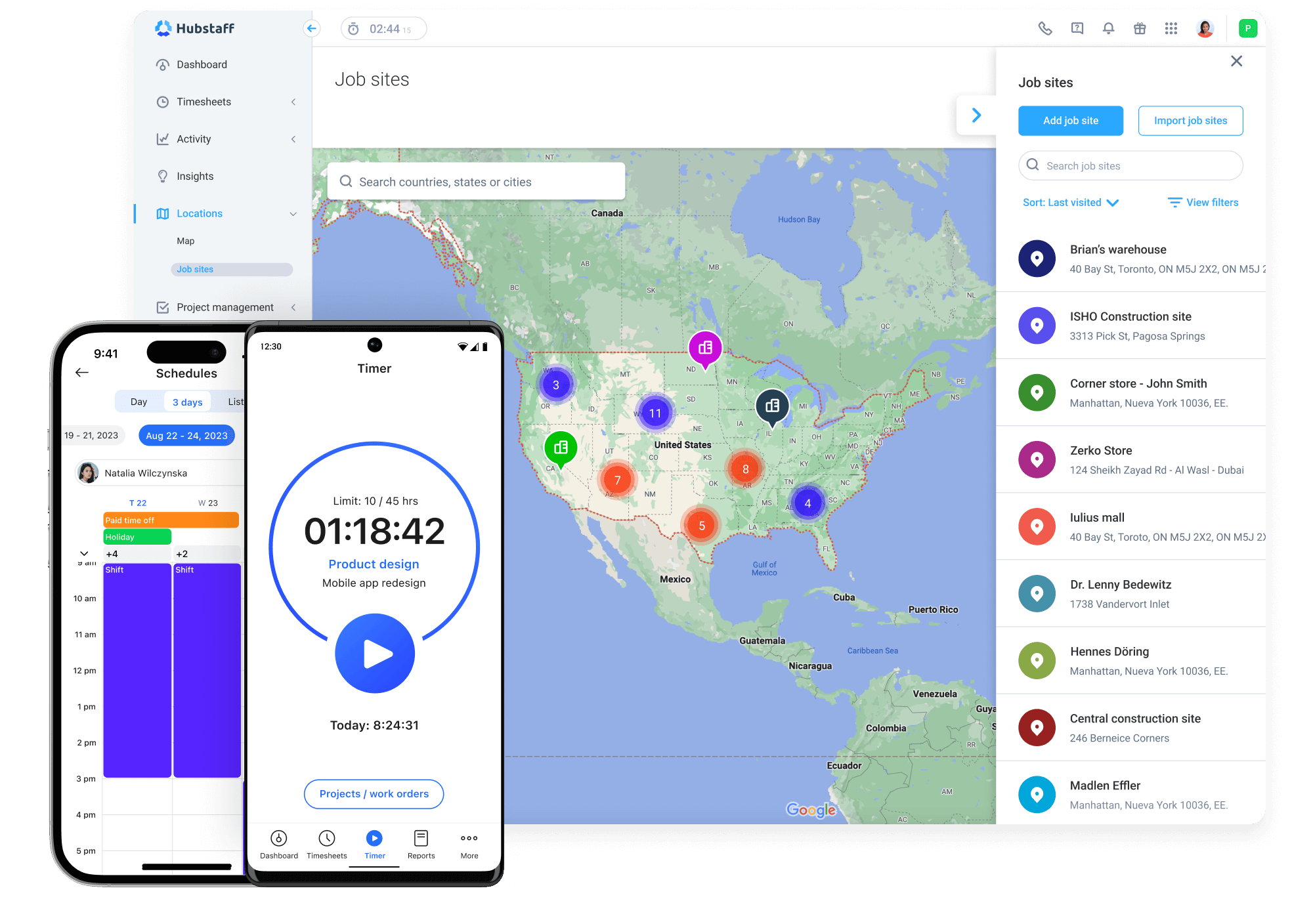Switch schedule view to Day
The width and height of the screenshot is (1313, 924).
pos(139,402)
